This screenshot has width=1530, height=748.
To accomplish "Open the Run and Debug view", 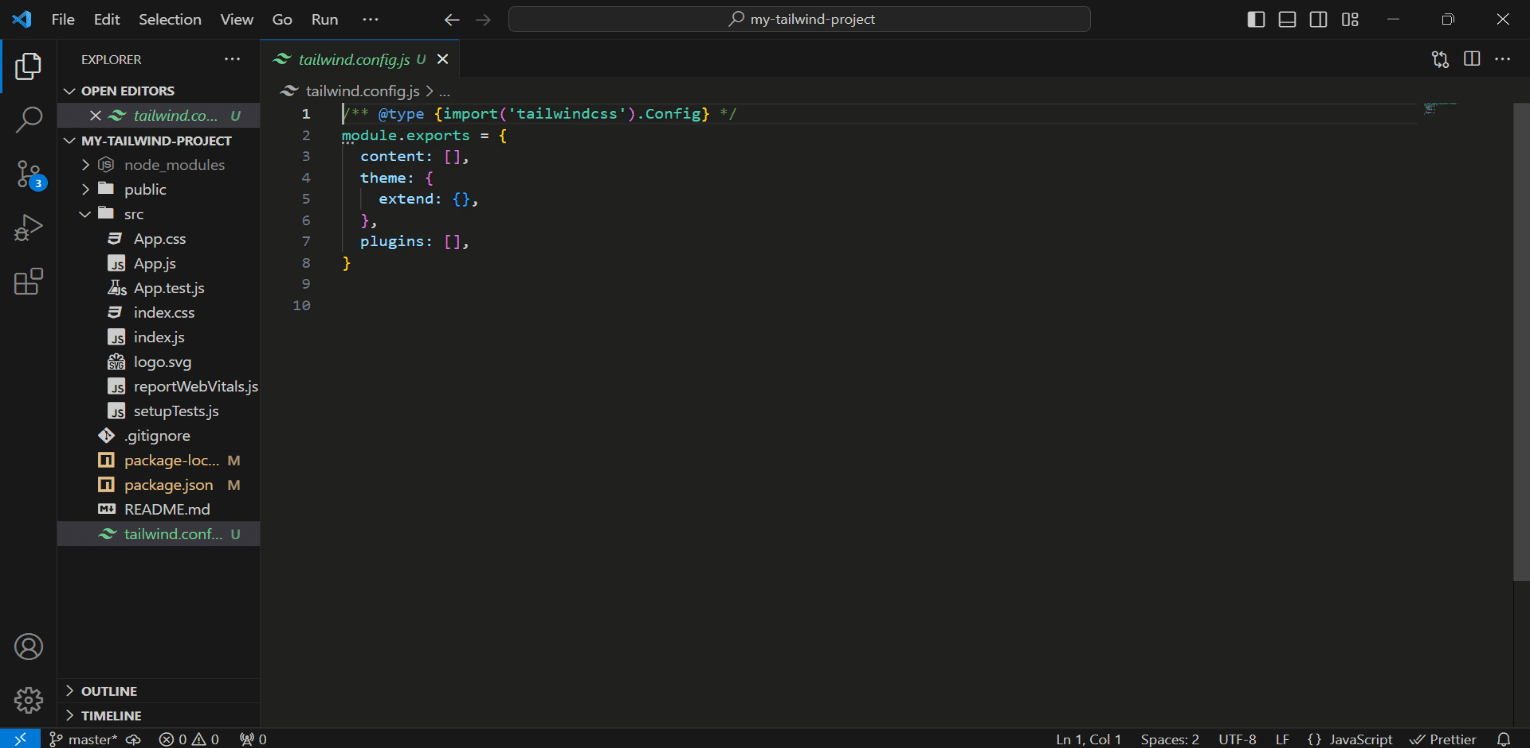I will (28, 227).
